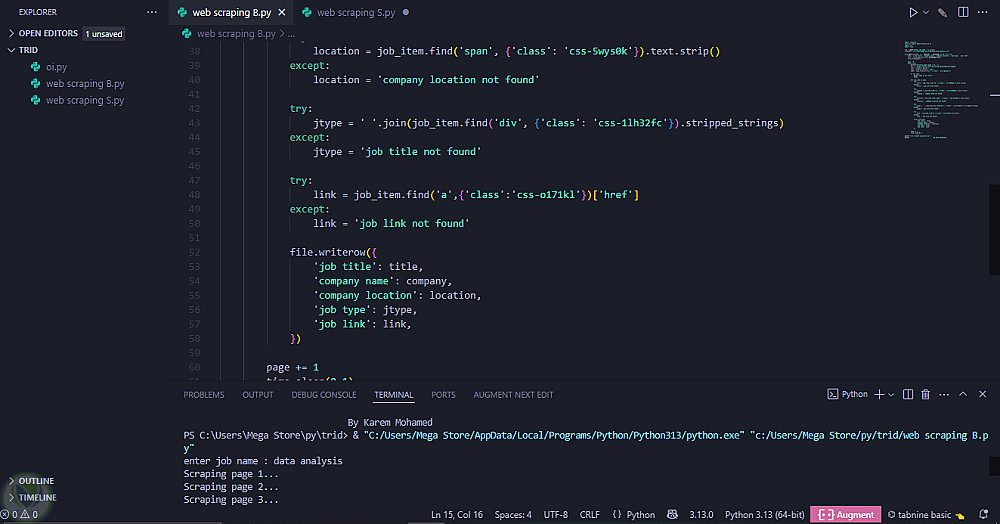1000x524 pixels.
Task: Open the run options dropdown arrow
Action: pos(926,12)
